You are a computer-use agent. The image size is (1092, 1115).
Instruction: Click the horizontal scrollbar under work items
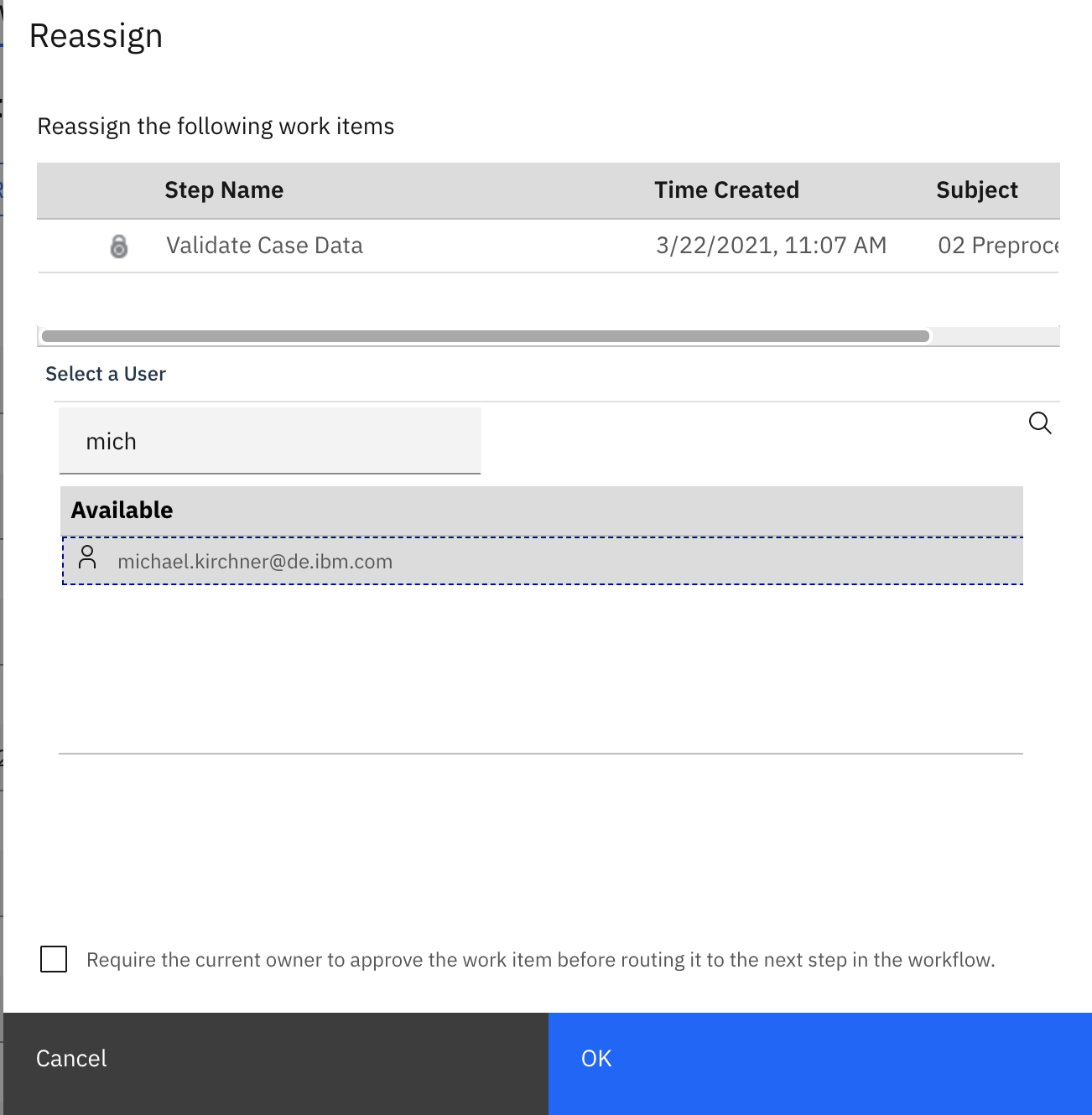point(485,336)
